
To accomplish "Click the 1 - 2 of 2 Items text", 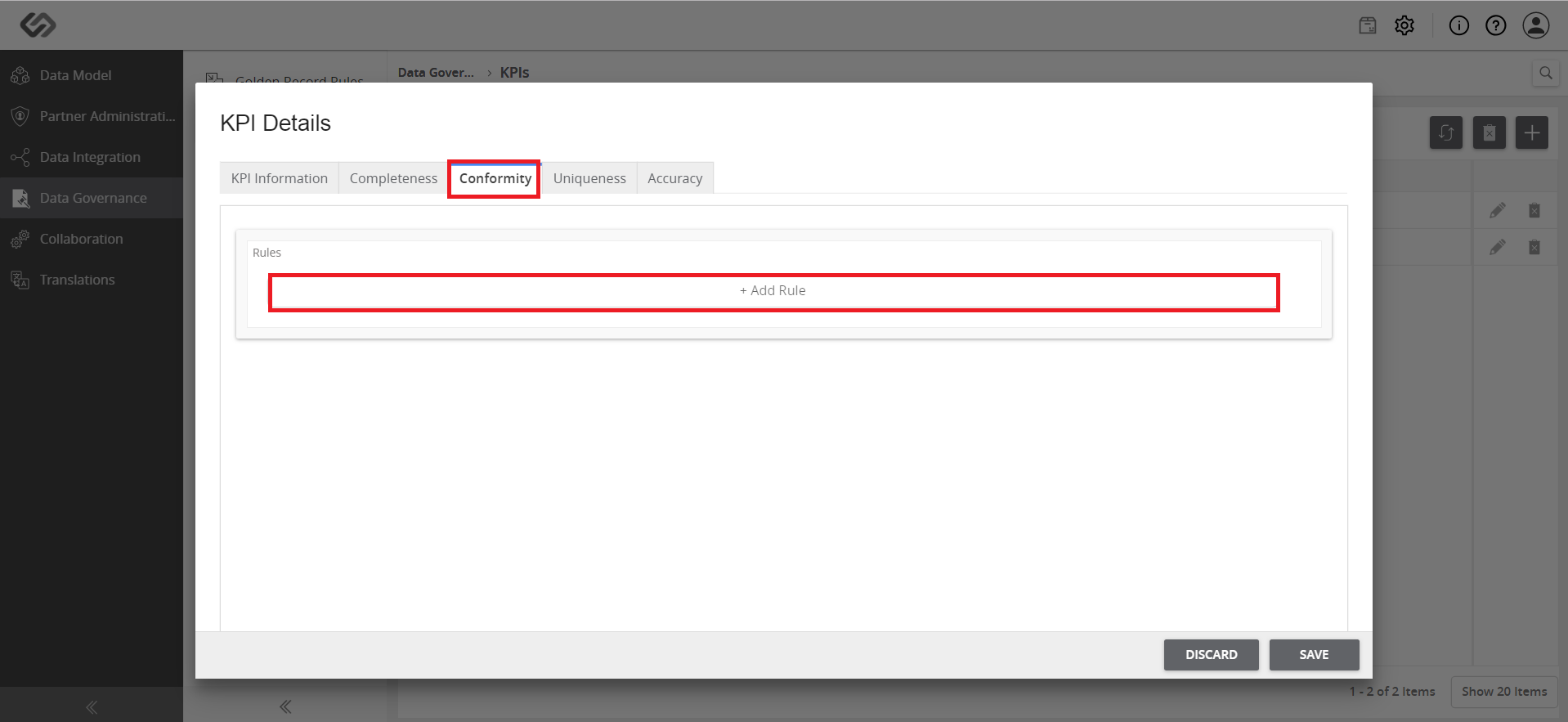I will 1392,692.
